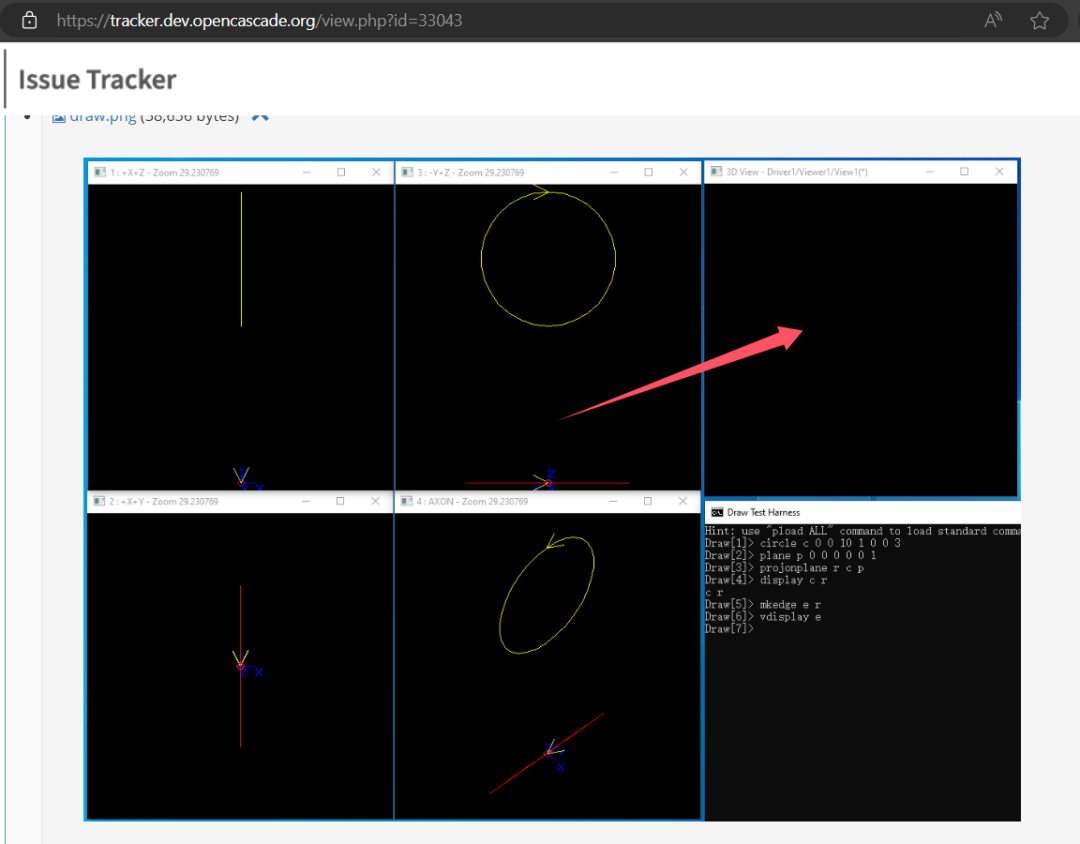
Task: Minimize the 1: +X+Z view window
Action: (307, 172)
